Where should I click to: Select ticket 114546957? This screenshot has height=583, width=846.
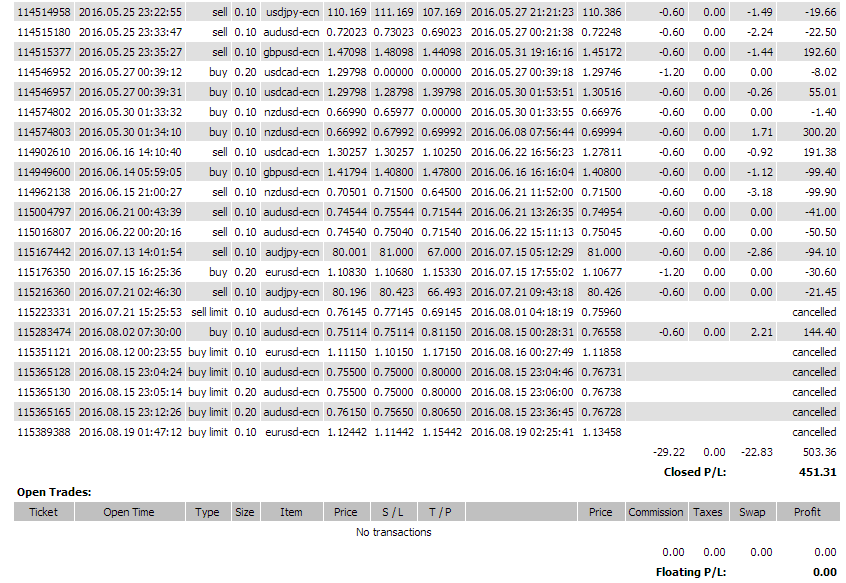[44, 92]
